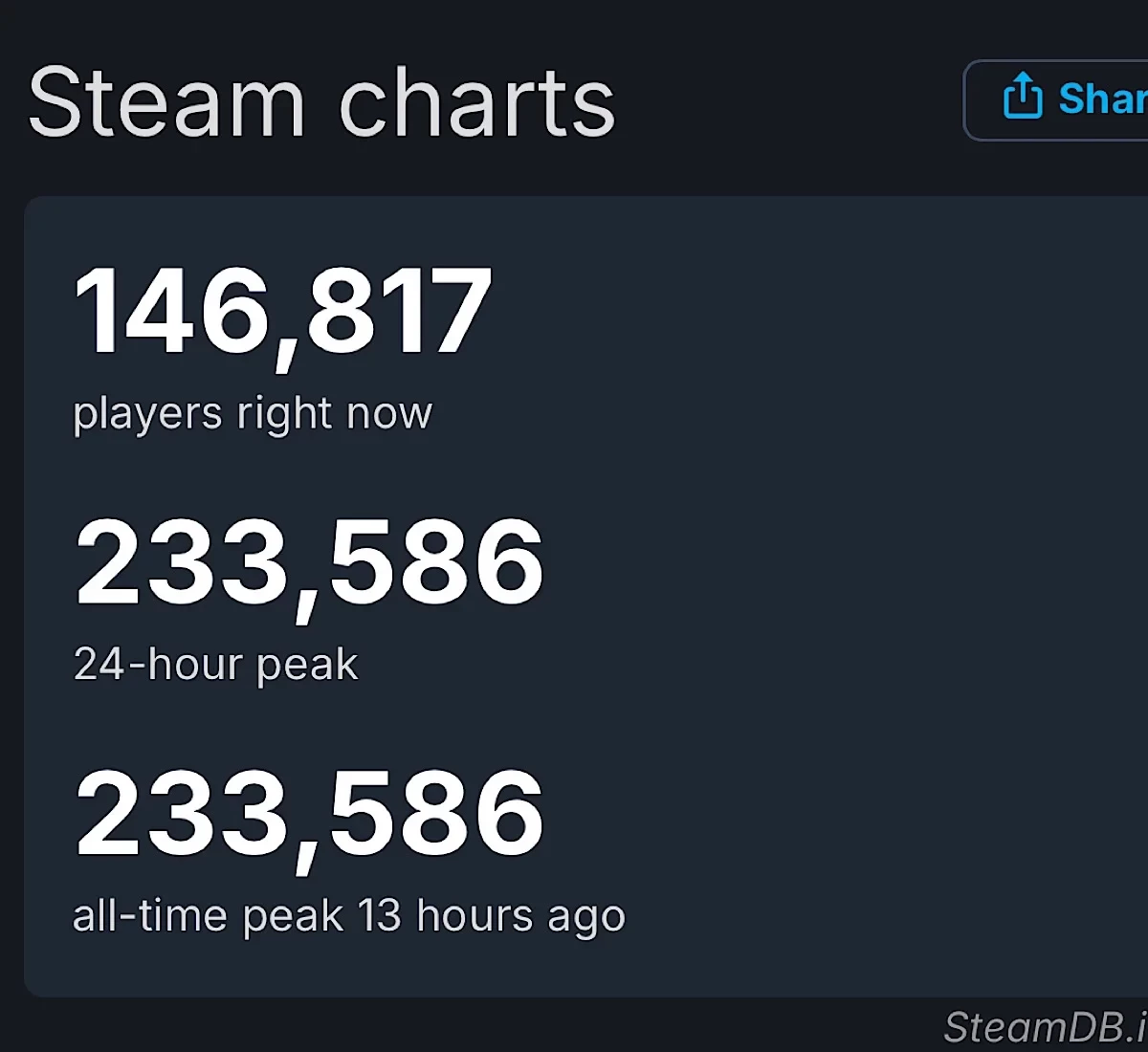Open the SteamDB watermark link

(x=1045, y=1027)
